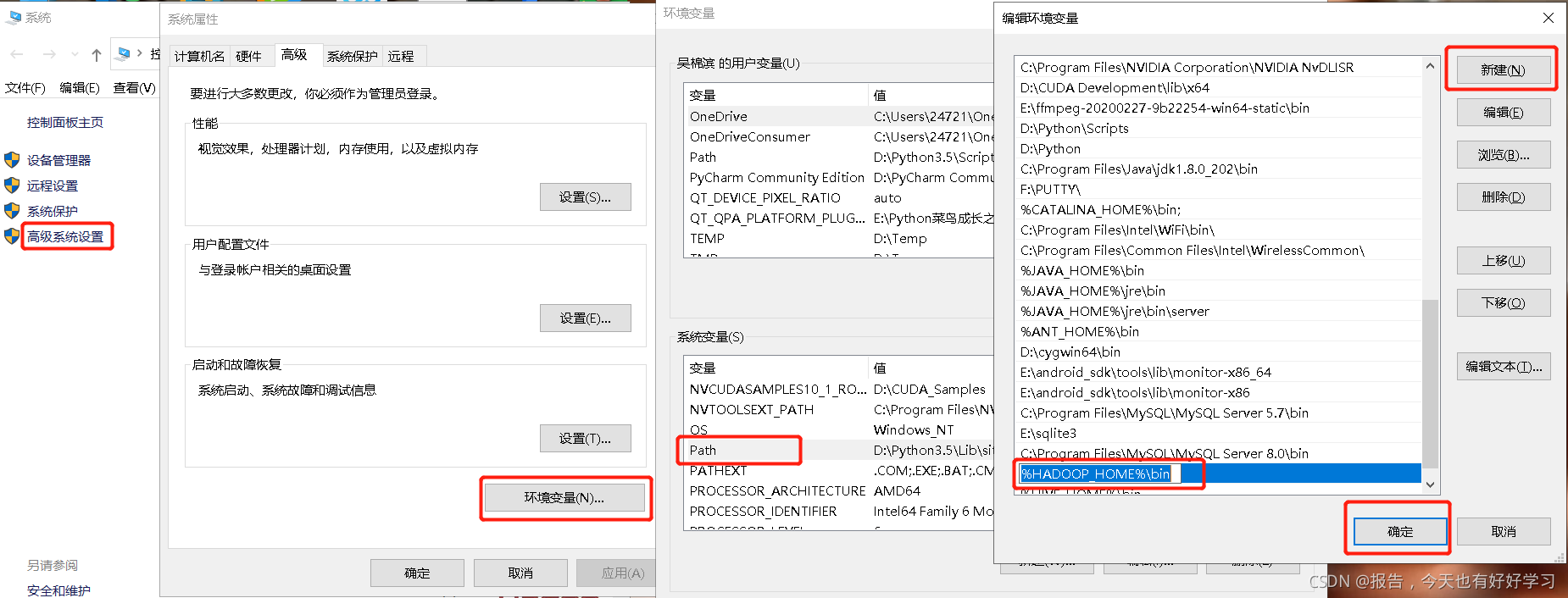Click 编辑文本(T)... button
Viewport: 1568px width, 598px height.
(1503, 366)
